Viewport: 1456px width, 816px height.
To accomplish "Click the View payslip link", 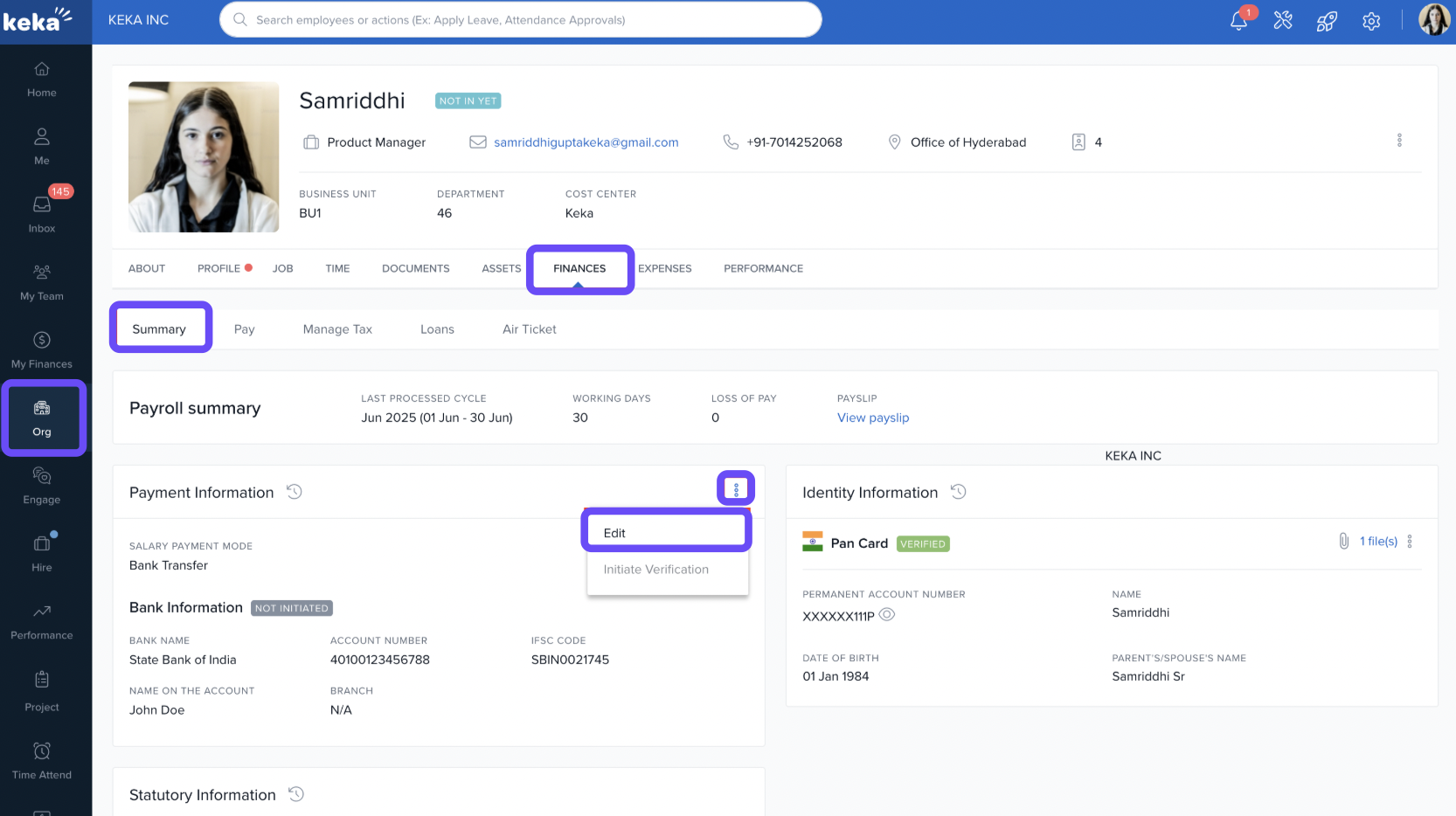I will pyautogui.click(x=872, y=418).
